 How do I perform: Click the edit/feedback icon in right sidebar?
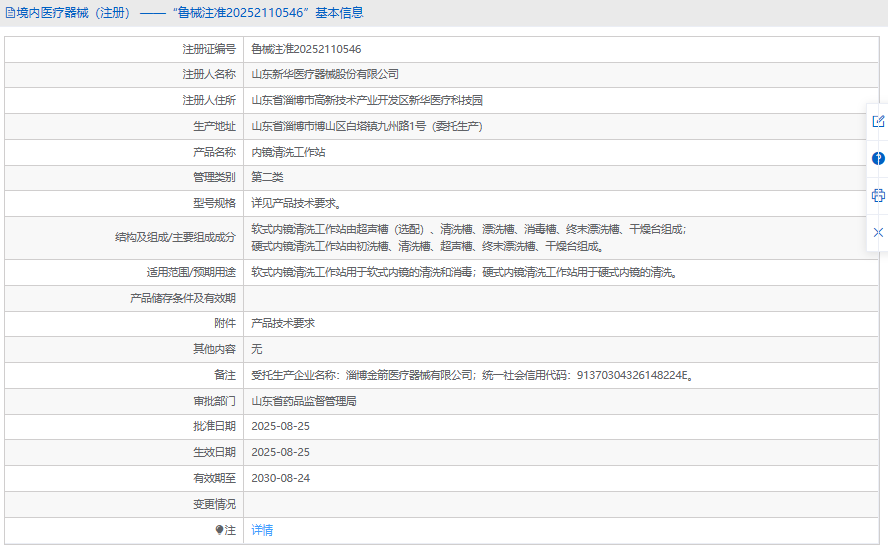click(x=878, y=121)
